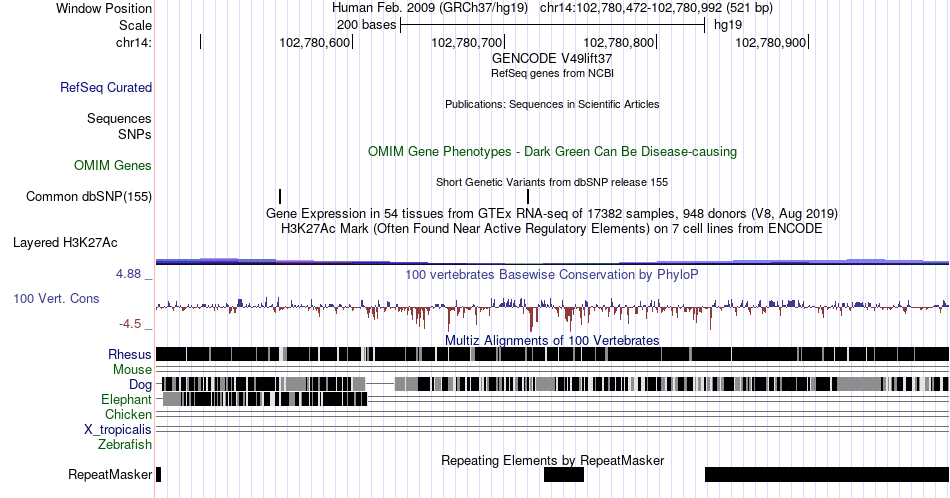The image size is (950, 498).
Task: Click 100 vertebrates Basewise Conservation by PhyloP title
Action: [x=552, y=274]
